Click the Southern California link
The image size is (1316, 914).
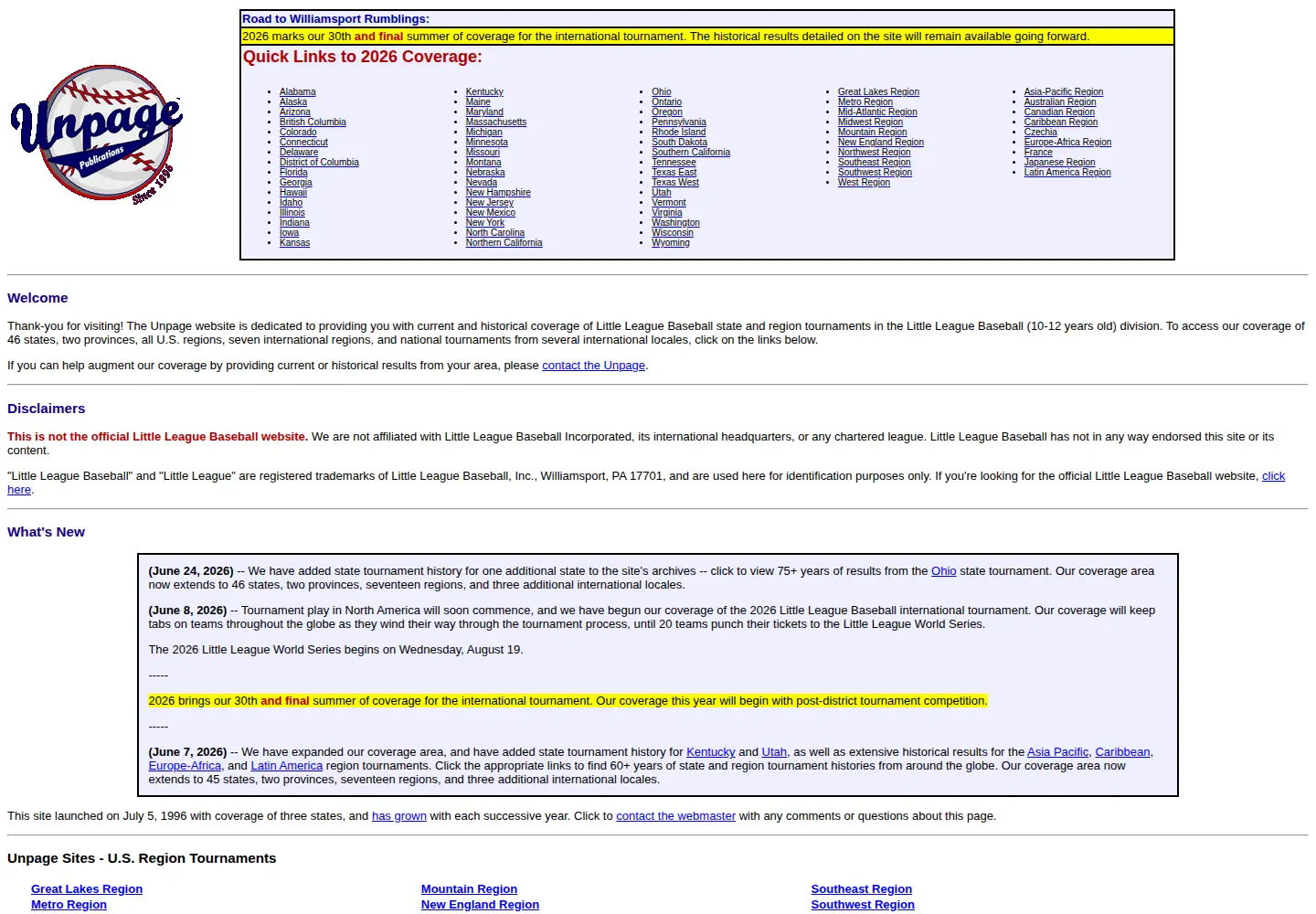coord(691,153)
